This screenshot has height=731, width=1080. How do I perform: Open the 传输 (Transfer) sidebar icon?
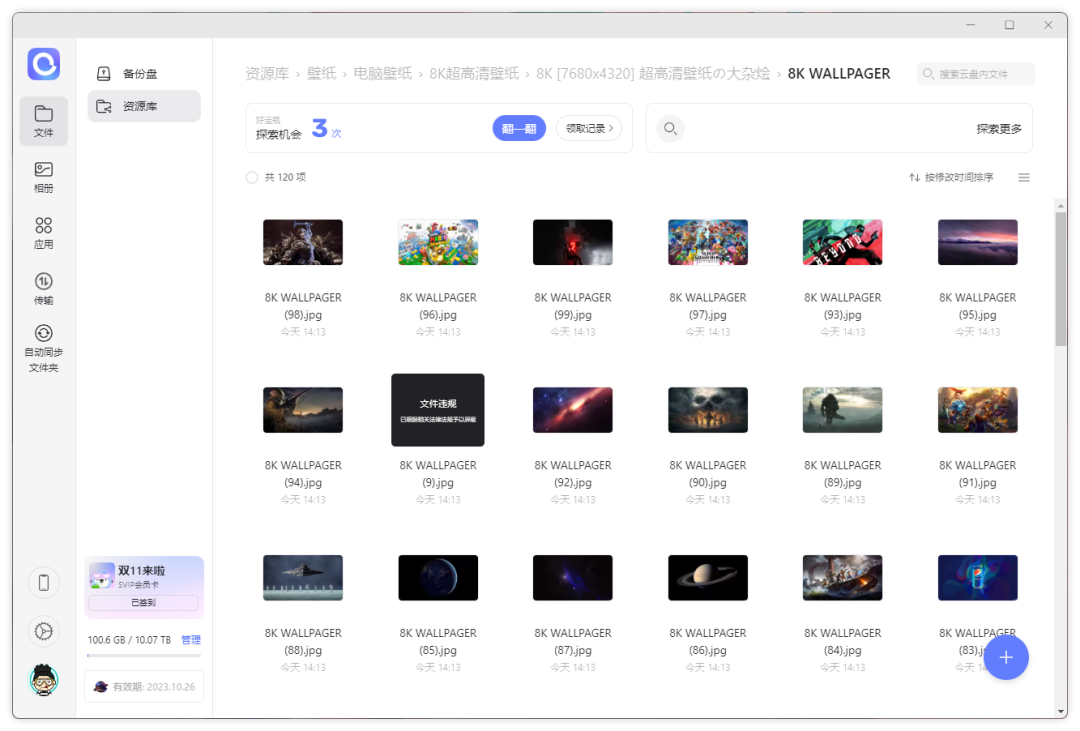43,288
